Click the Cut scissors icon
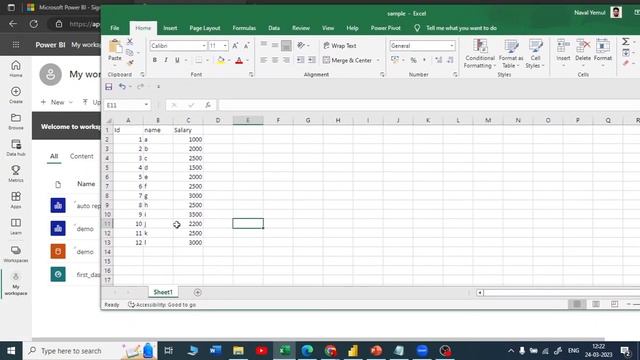Screen dimensions: 640x360 (x=130, y=41)
